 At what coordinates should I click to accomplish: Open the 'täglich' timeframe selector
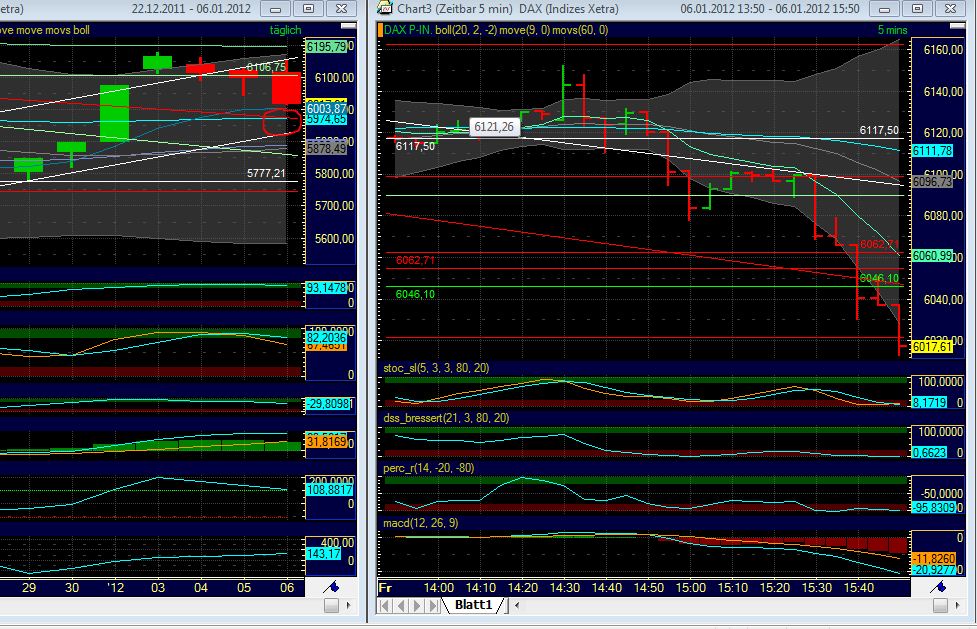point(287,29)
